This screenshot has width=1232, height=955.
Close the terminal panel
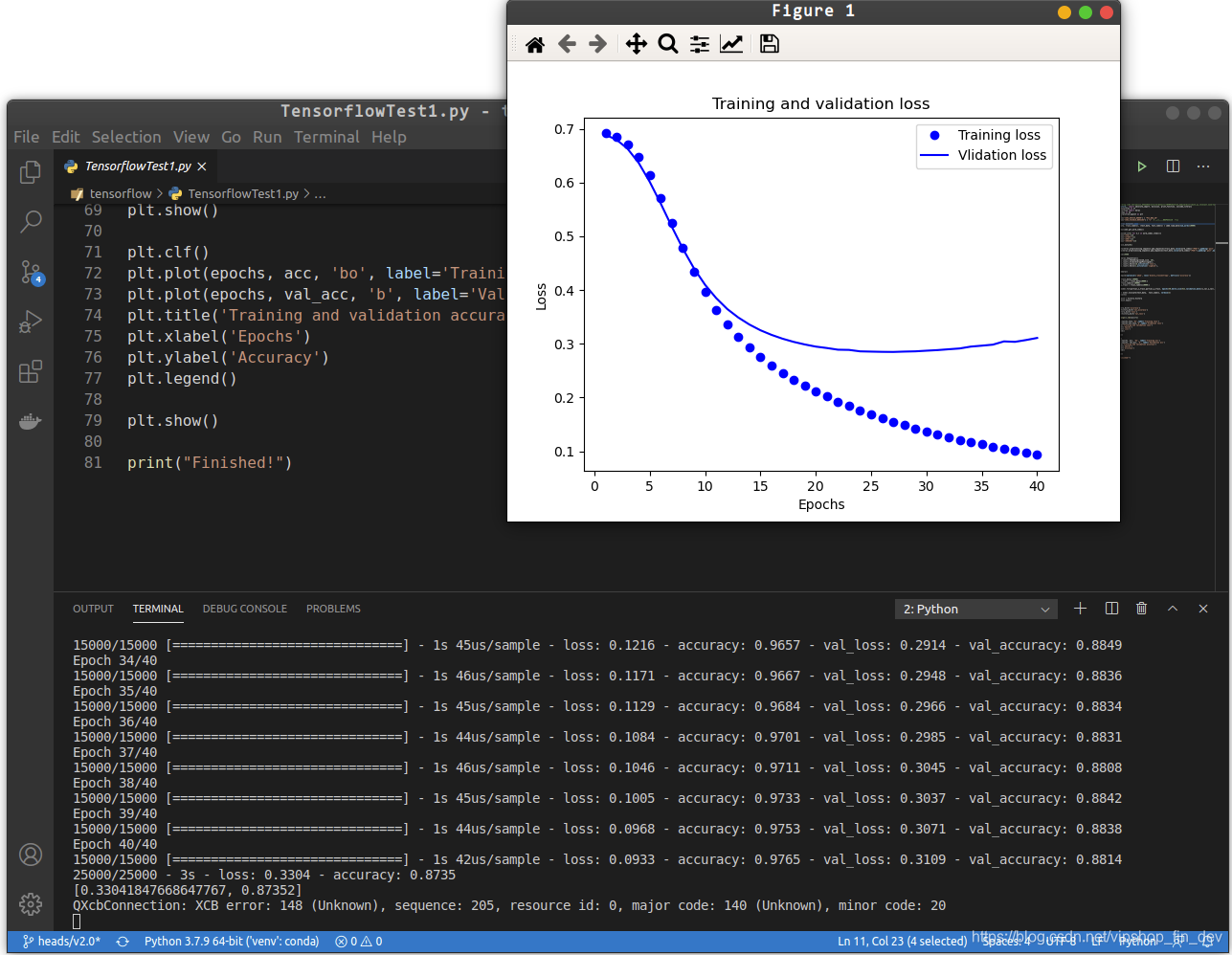pos(1203,609)
